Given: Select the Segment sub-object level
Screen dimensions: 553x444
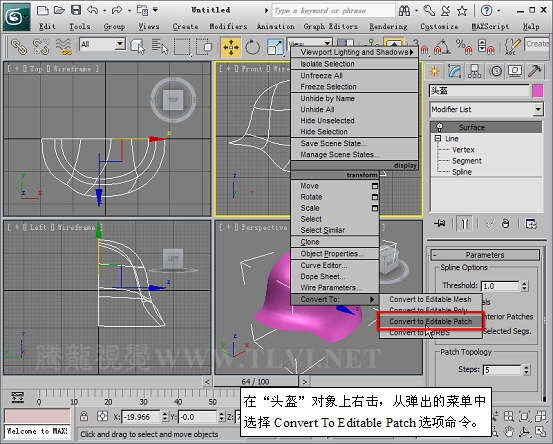Looking at the screenshot, I should click(467, 161).
